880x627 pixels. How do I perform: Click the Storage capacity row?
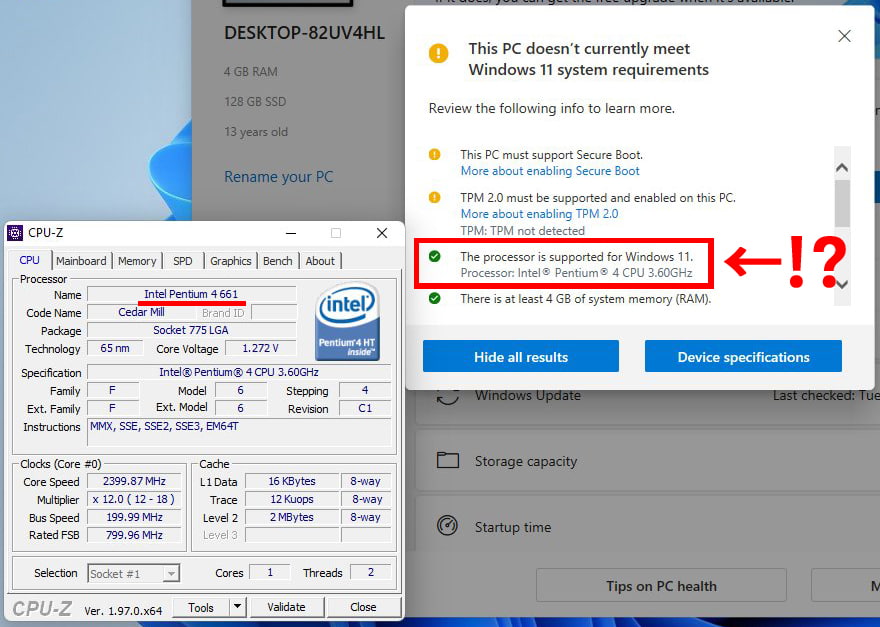tap(648, 461)
